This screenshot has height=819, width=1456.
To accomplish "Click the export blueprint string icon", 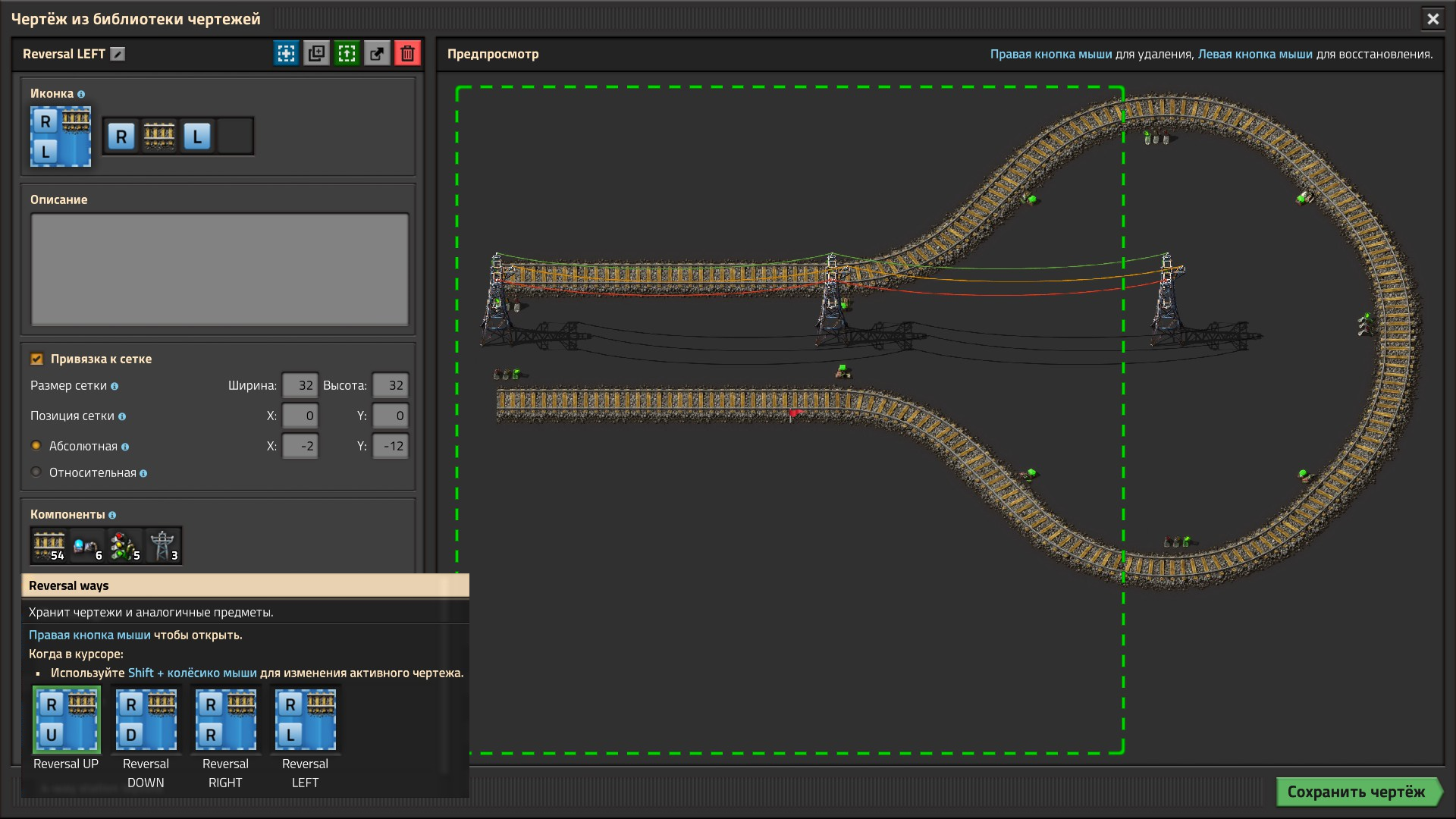I will pyautogui.click(x=377, y=53).
